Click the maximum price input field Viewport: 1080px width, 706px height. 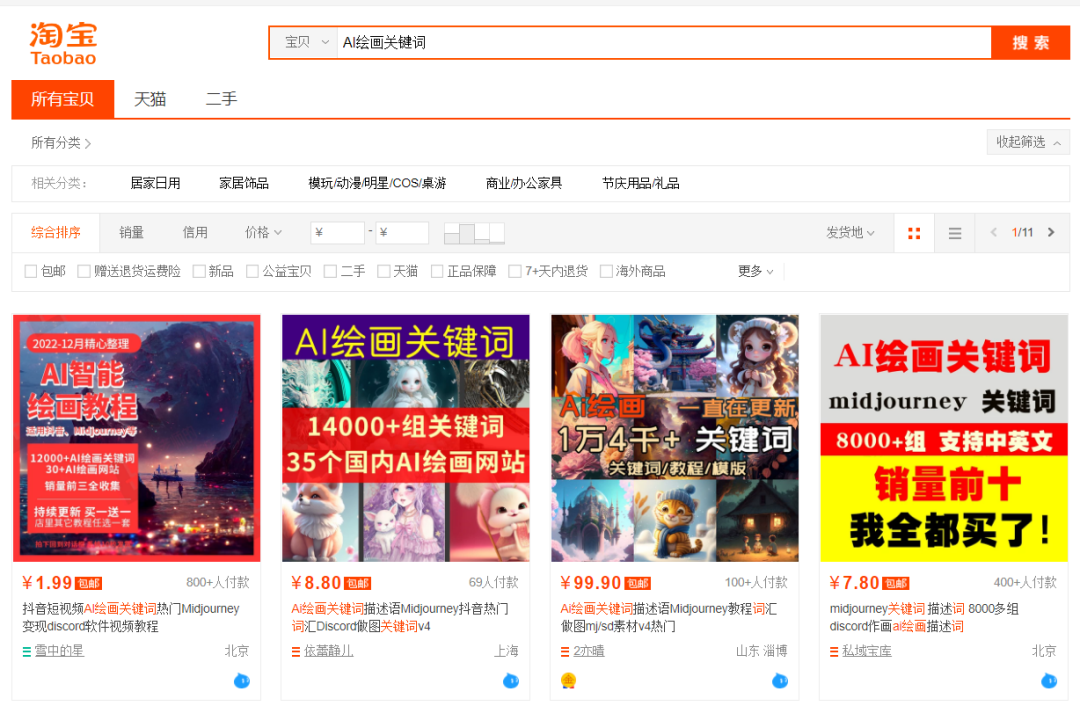[x=402, y=233]
